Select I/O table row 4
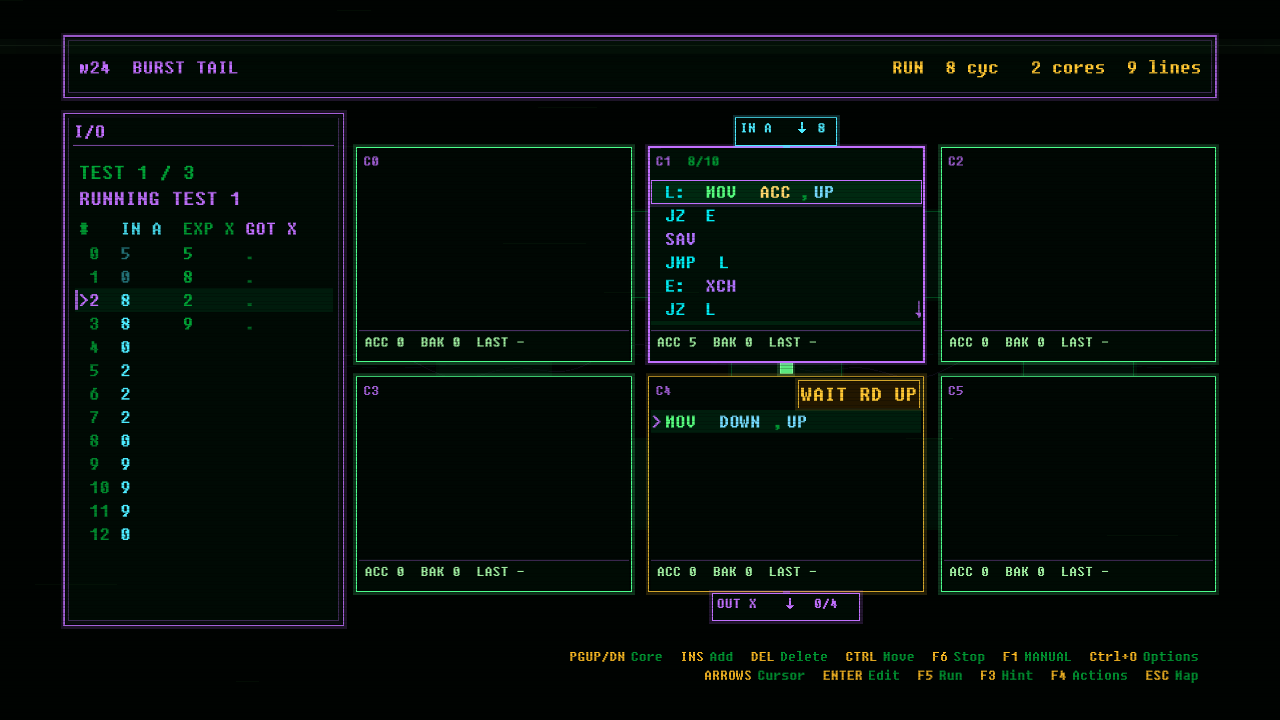Screen dimensions: 1280x720 (x=204, y=347)
